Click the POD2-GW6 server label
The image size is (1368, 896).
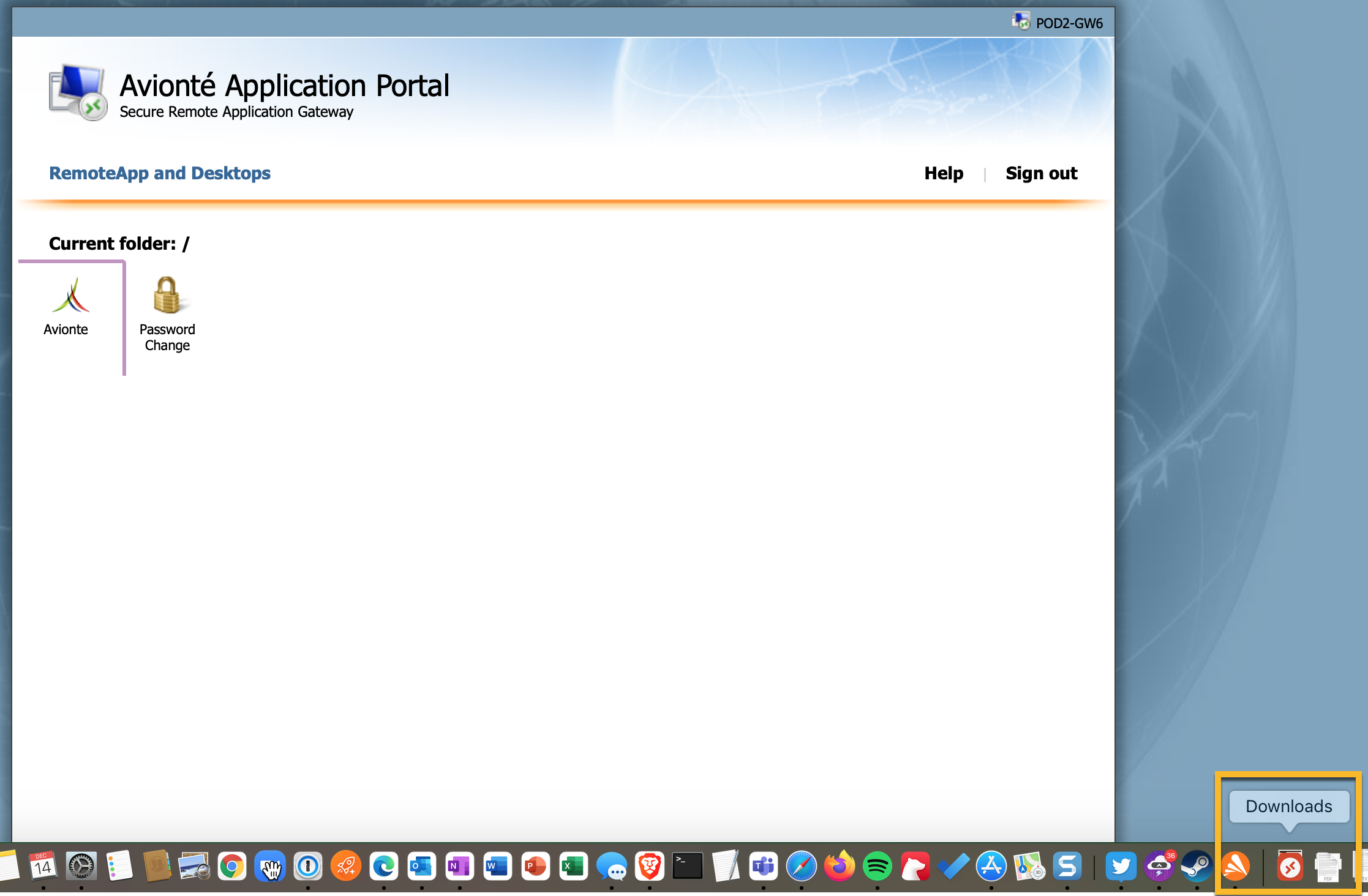click(x=1069, y=23)
